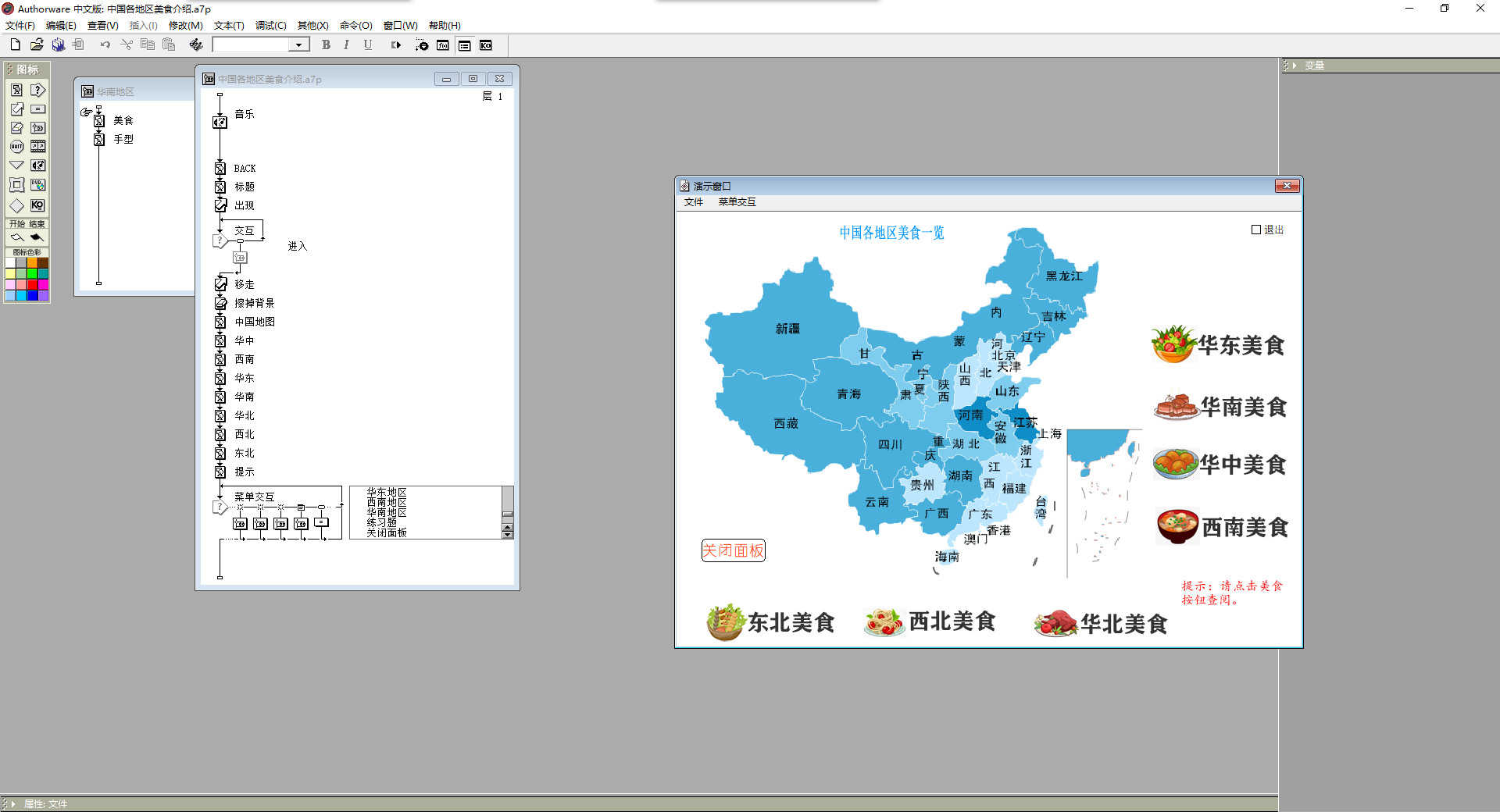Image resolution: width=1500 pixels, height=812 pixels.
Task: Select the Erase icon in icon palette
Action: click(x=16, y=127)
